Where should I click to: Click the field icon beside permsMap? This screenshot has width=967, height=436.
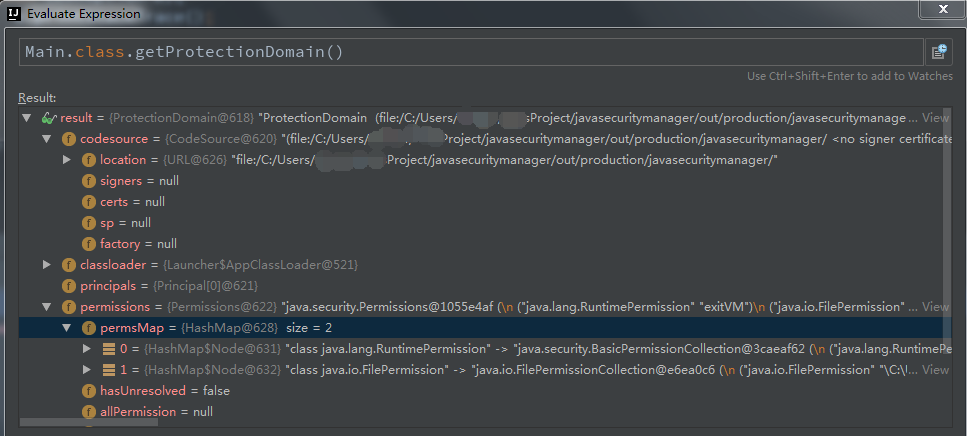89,327
